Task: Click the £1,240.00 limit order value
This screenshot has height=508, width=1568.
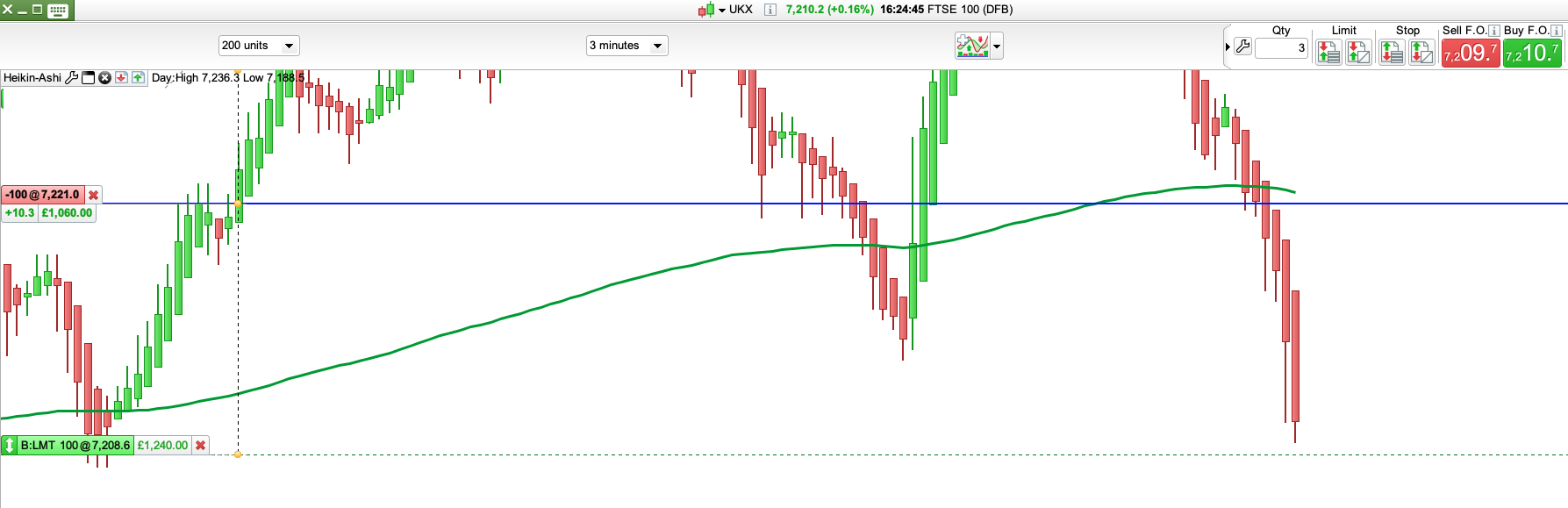Action: click(x=162, y=446)
